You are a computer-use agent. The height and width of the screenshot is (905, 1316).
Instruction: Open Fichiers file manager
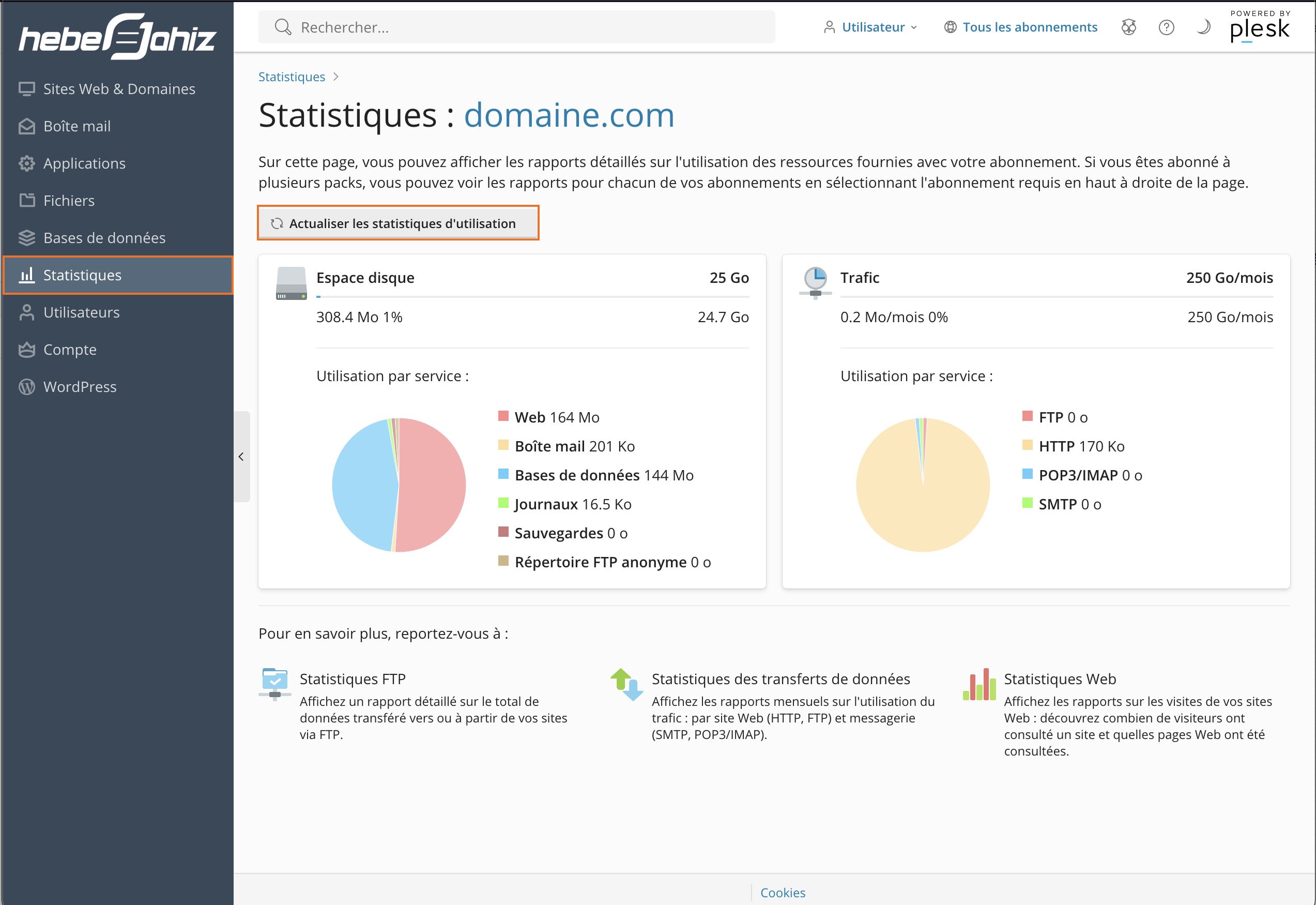(118, 200)
